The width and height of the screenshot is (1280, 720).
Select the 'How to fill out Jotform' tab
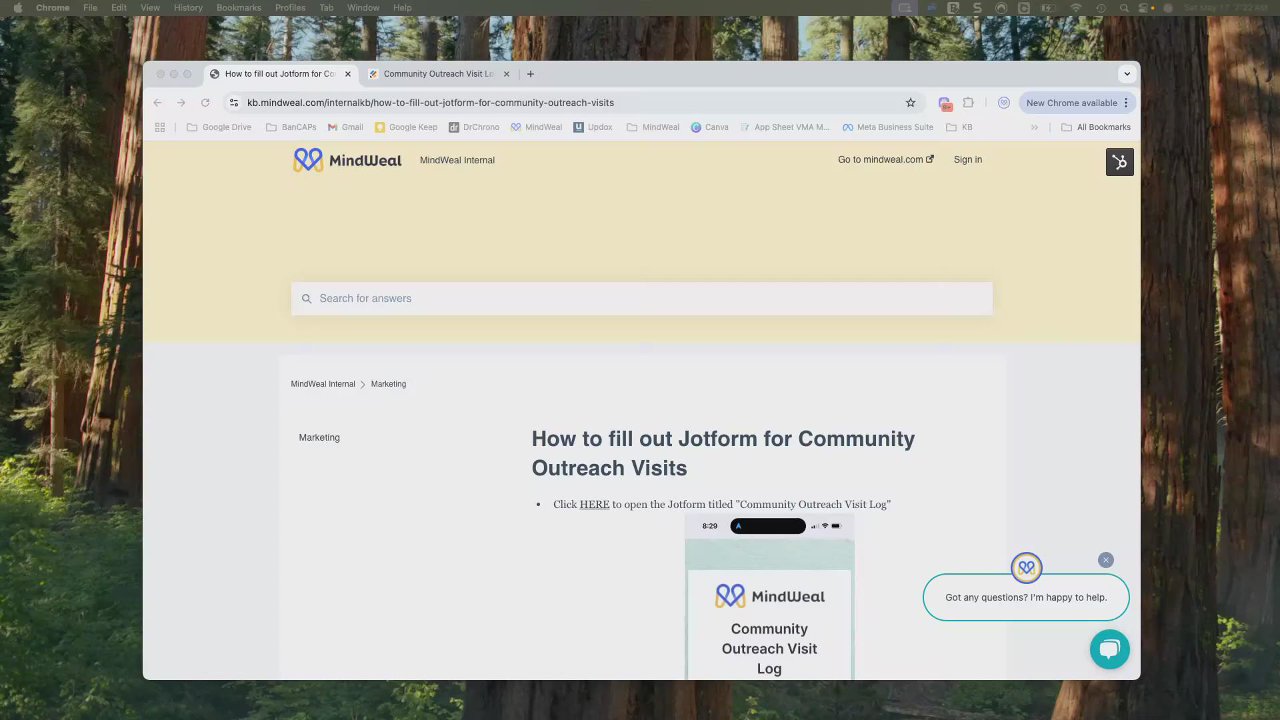280,74
